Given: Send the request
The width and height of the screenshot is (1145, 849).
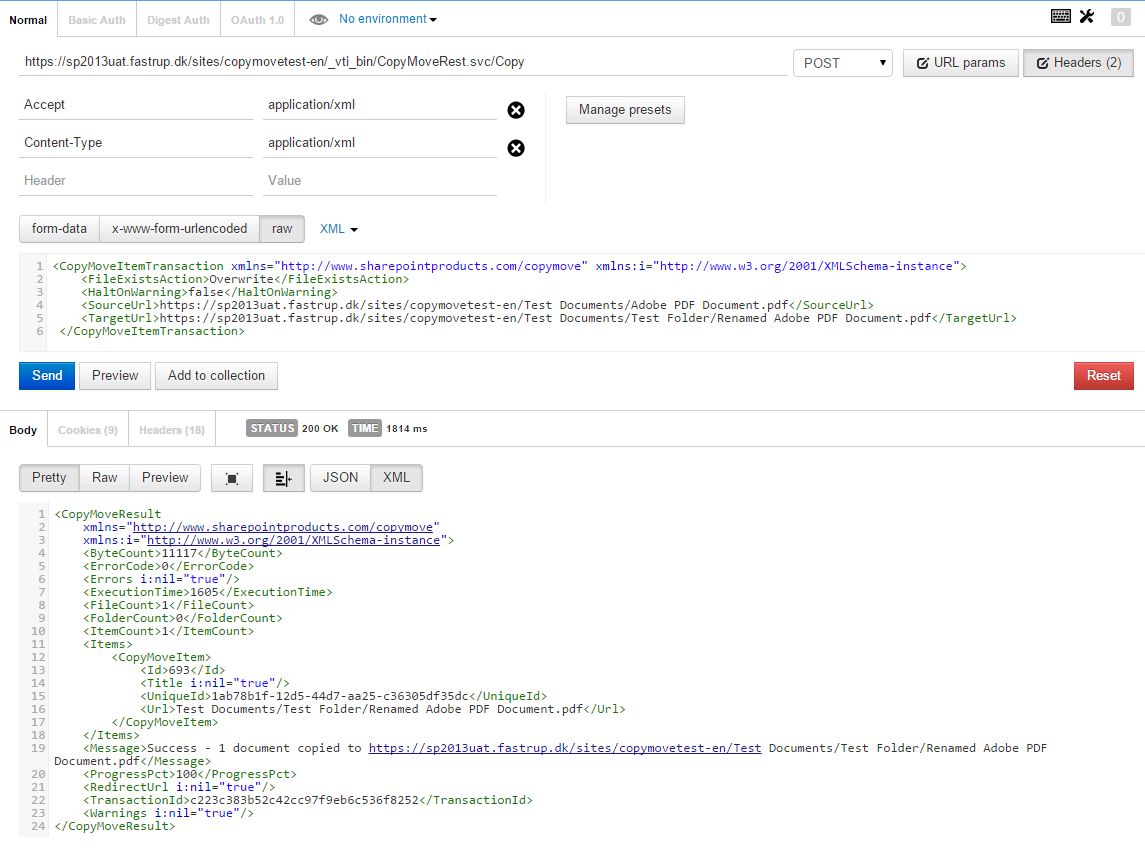Looking at the screenshot, I should tap(46, 375).
